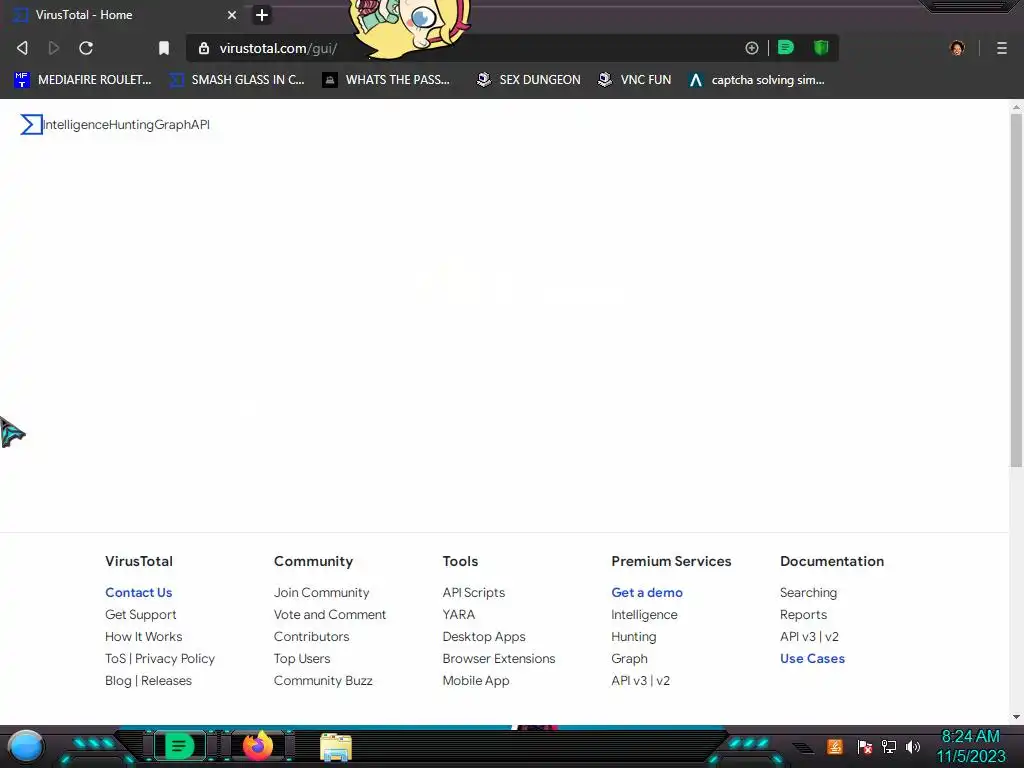Click the volume speaker tray icon
This screenshot has width=1024, height=768.
[913, 746]
